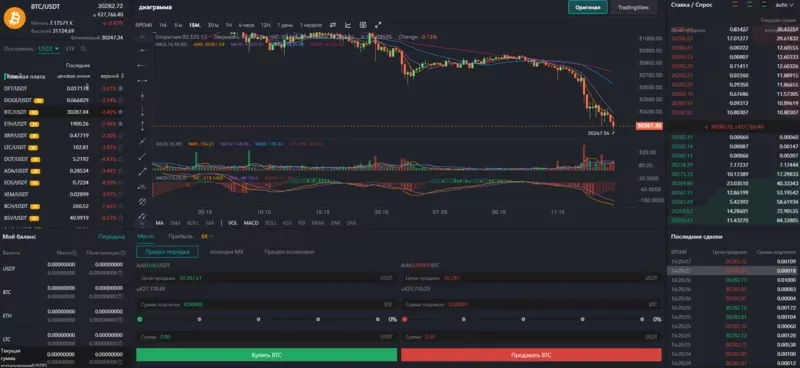This screenshot has height=368, width=800.
Task: Open the Место trading tab
Action: (145, 236)
